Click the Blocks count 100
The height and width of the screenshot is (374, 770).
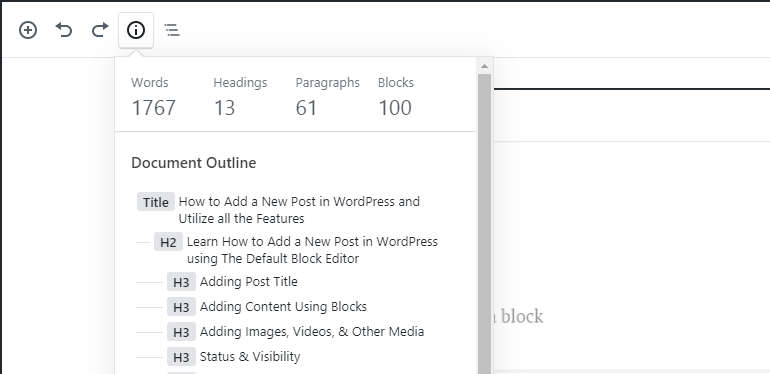click(395, 108)
